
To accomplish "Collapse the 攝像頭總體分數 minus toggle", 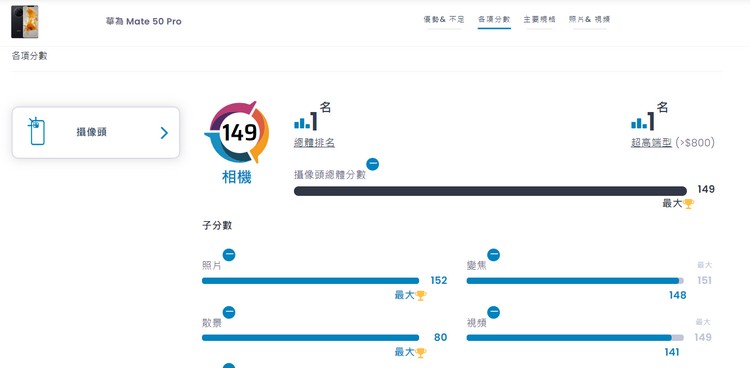I will (x=373, y=164).
